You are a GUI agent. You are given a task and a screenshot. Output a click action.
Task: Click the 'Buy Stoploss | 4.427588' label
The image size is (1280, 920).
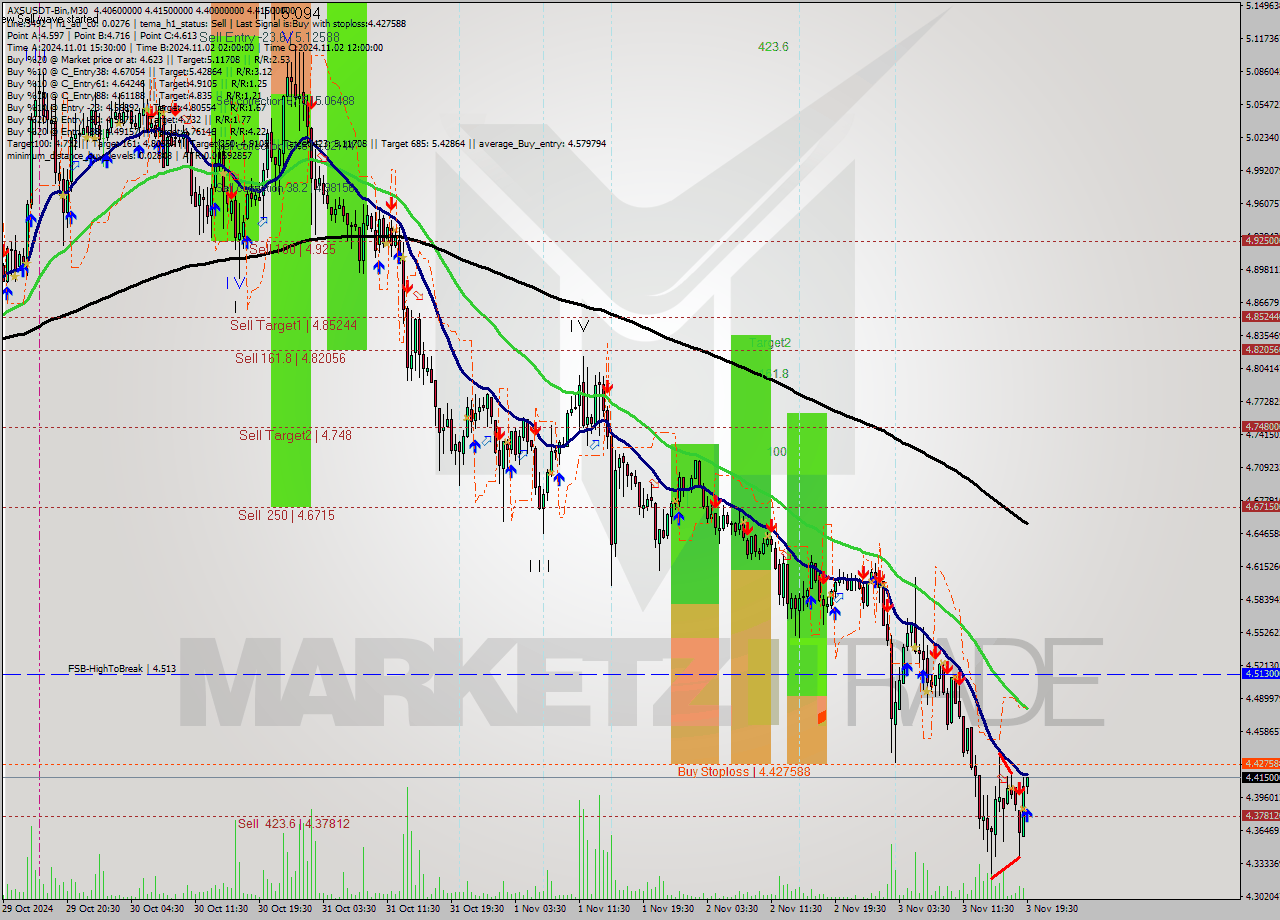click(744, 771)
